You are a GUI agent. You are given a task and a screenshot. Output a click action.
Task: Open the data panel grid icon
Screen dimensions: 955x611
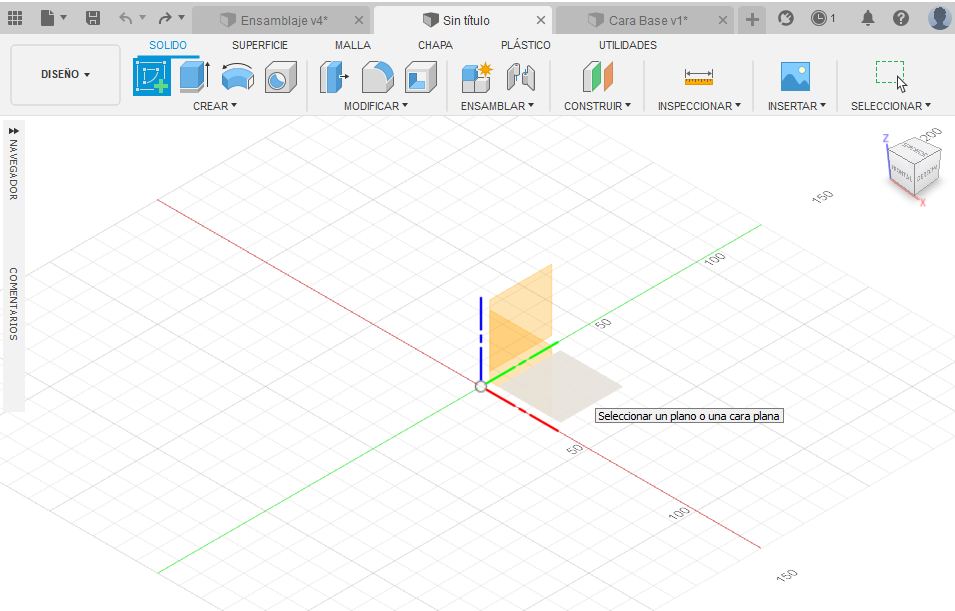pos(15,18)
